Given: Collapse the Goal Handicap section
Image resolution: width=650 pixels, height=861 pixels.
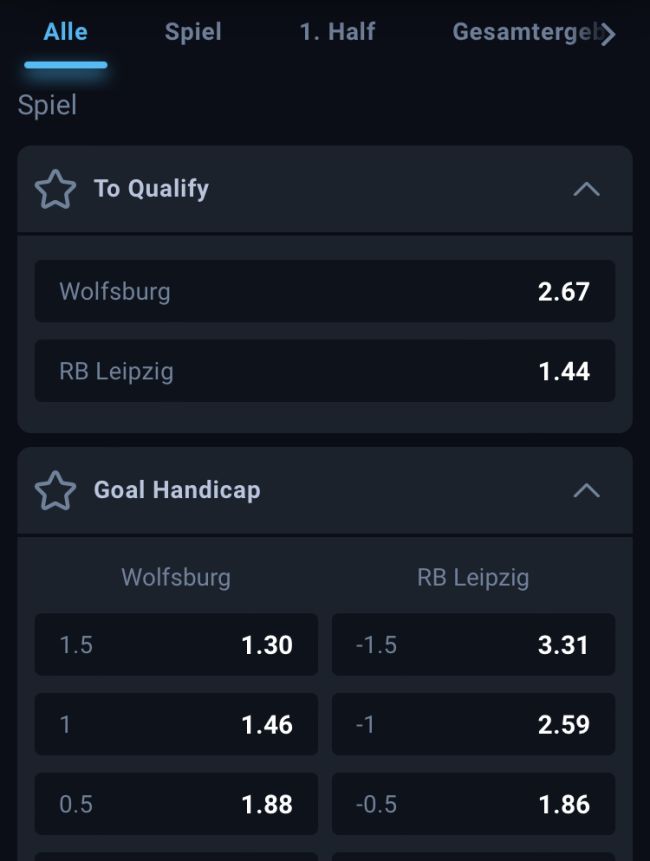Looking at the screenshot, I should click(x=586, y=490).
